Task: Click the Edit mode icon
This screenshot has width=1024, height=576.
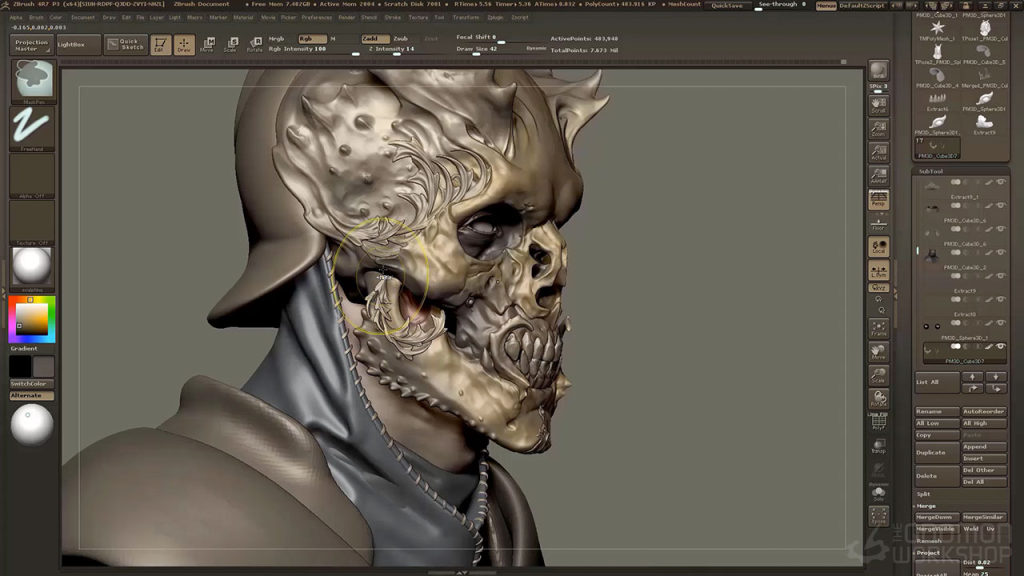Action: tap(160, 44)
